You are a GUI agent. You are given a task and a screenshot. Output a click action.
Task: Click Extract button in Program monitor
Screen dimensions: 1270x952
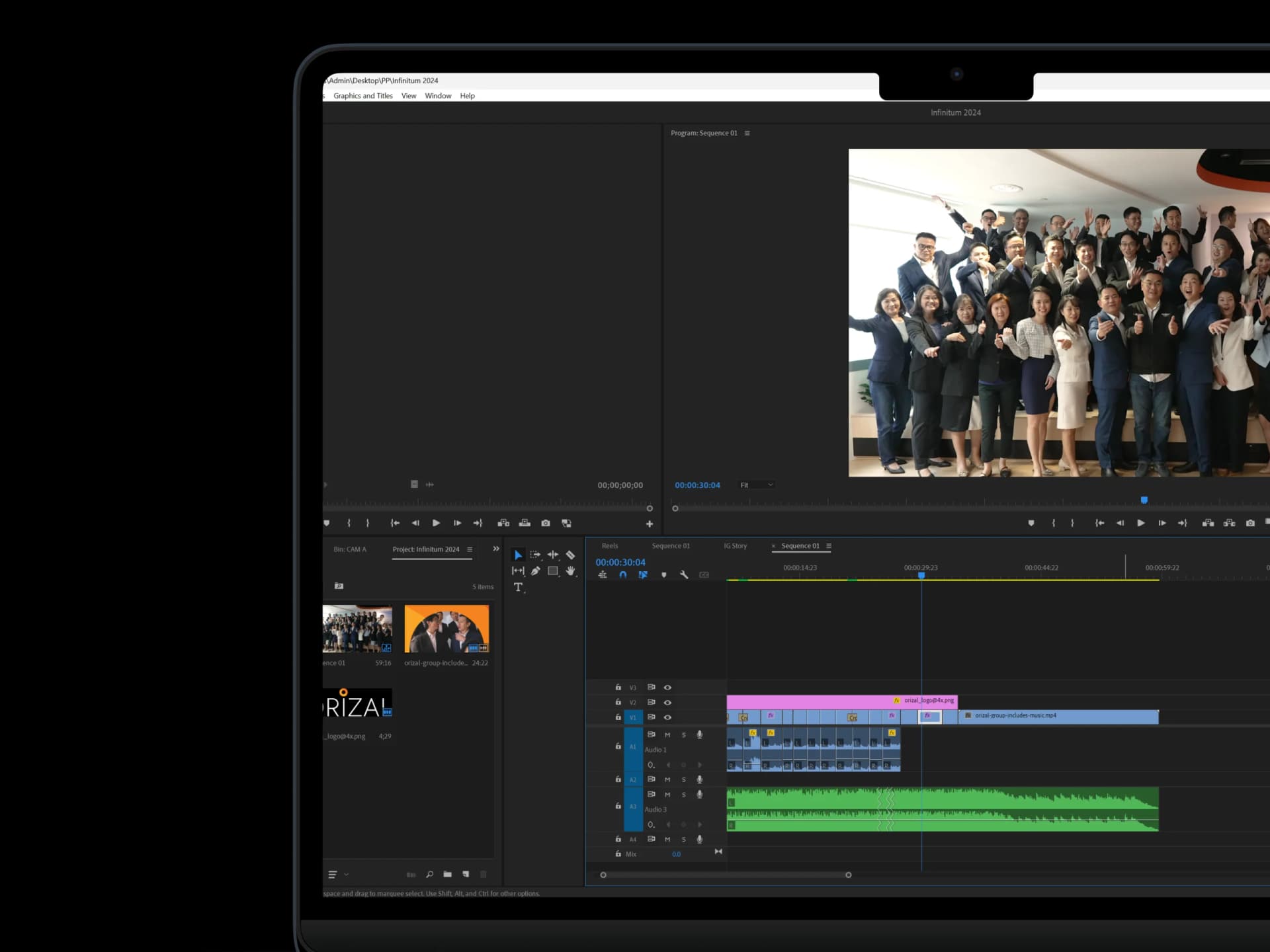1229,523
